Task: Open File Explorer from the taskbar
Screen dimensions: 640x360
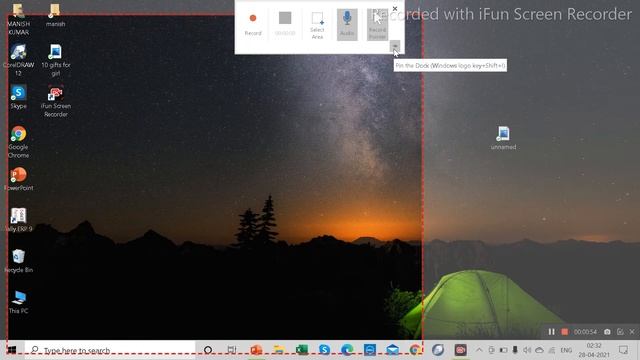Action: (279, 350)
